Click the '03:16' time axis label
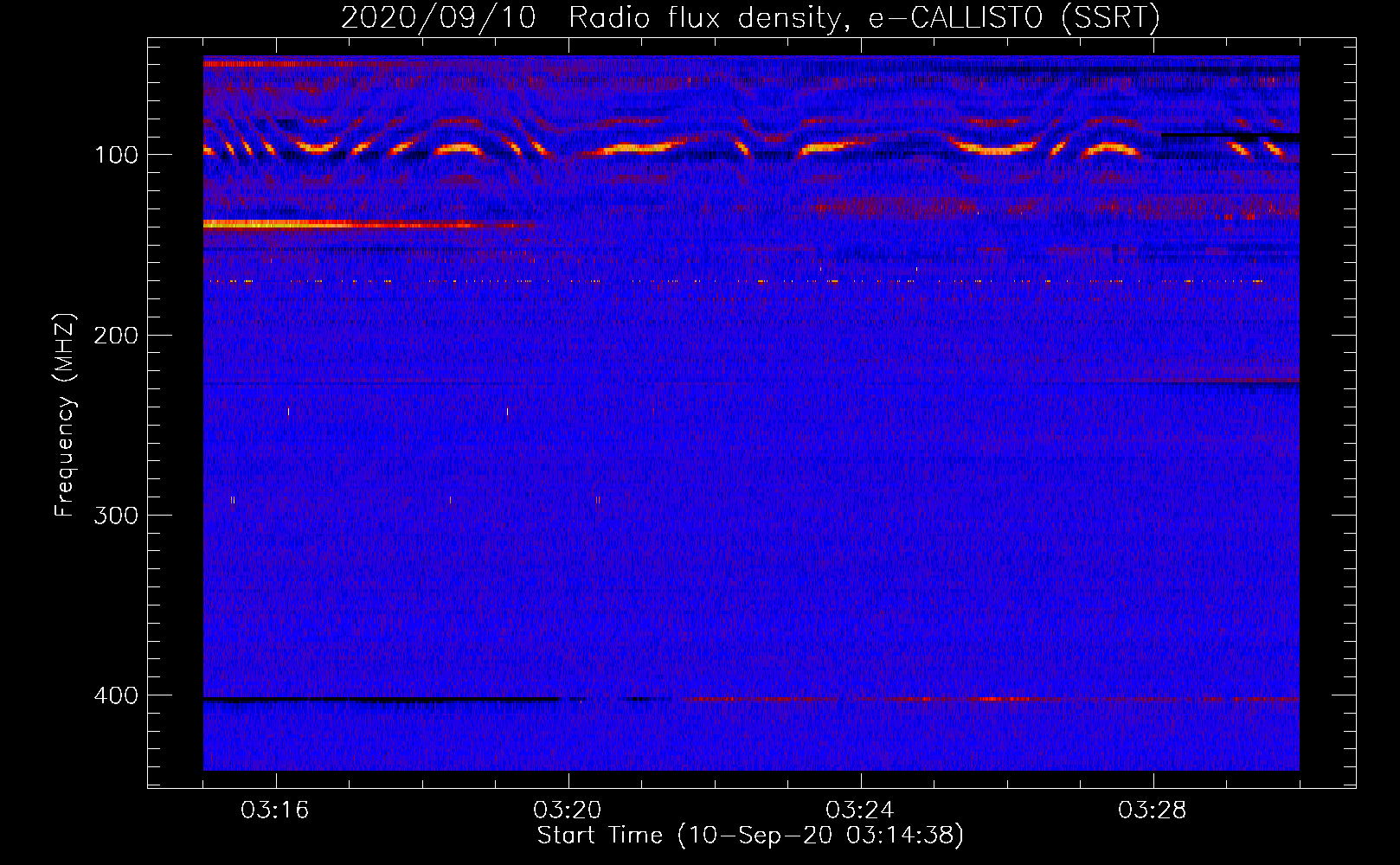The height and width of the screenshot is (865, 1400). [275, 811]
